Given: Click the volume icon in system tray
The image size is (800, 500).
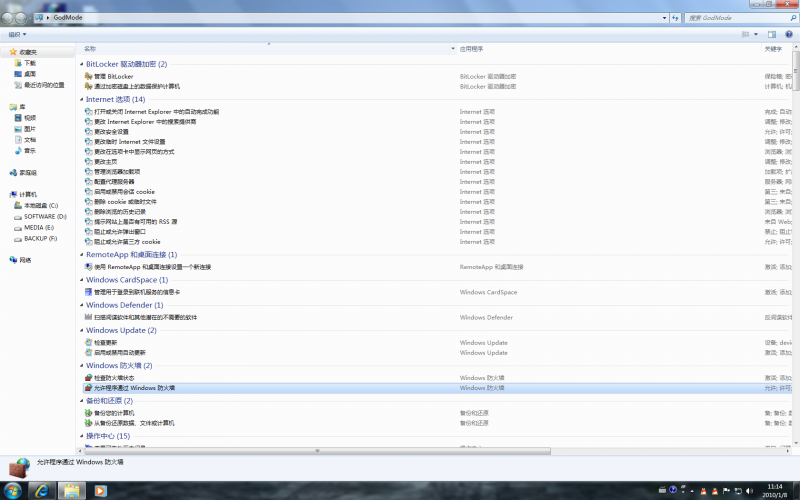Looking at the screenshot, I should click(749, 491).
